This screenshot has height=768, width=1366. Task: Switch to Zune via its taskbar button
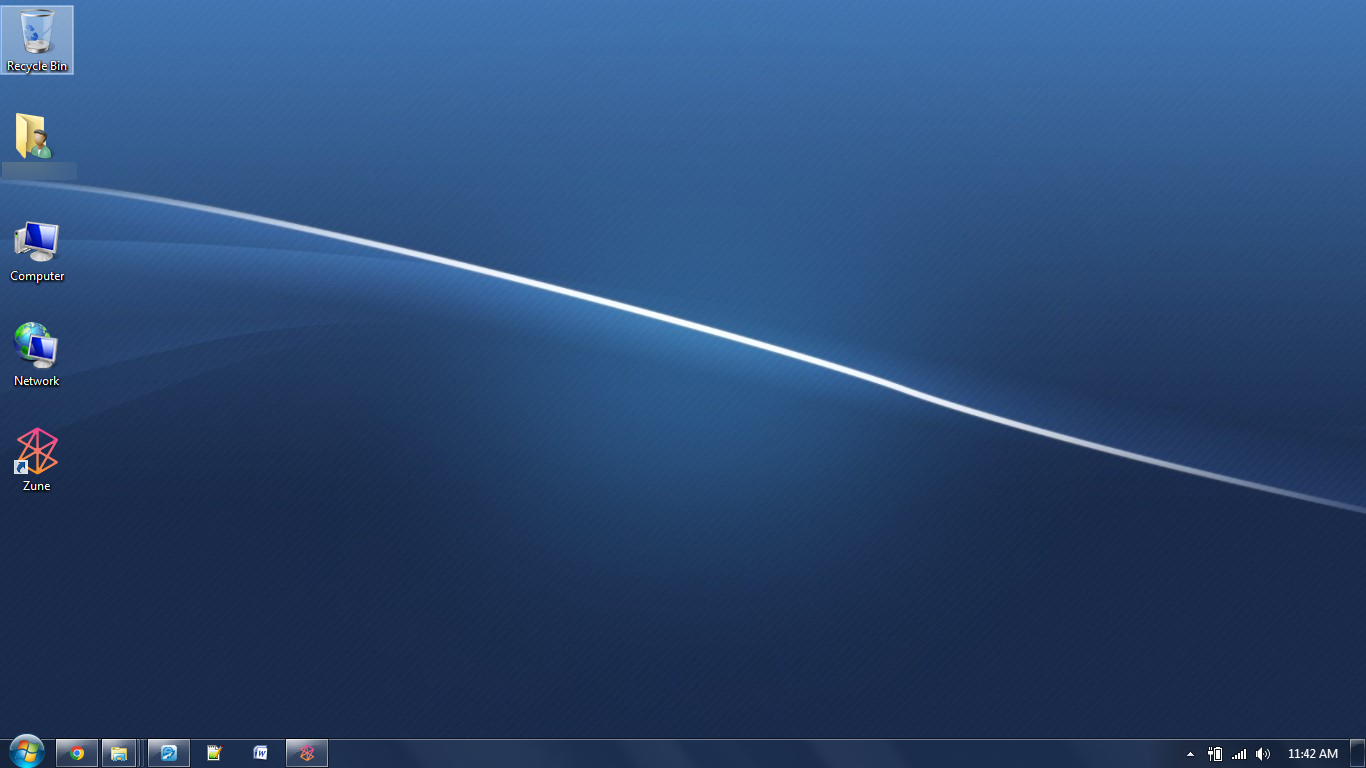click(307, 753)
